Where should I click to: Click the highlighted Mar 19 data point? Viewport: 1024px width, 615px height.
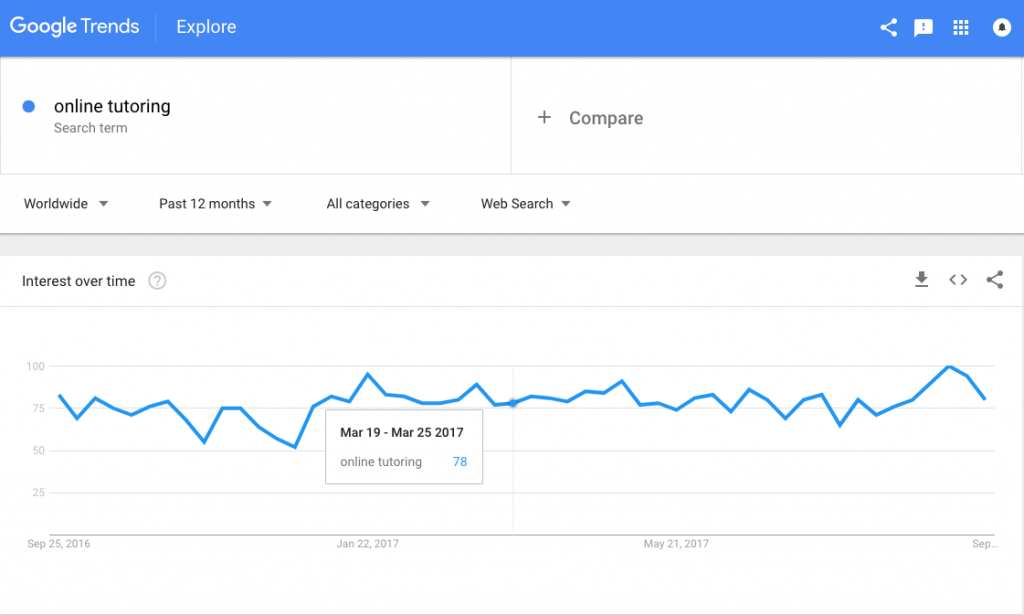click(x=513, y=403)
